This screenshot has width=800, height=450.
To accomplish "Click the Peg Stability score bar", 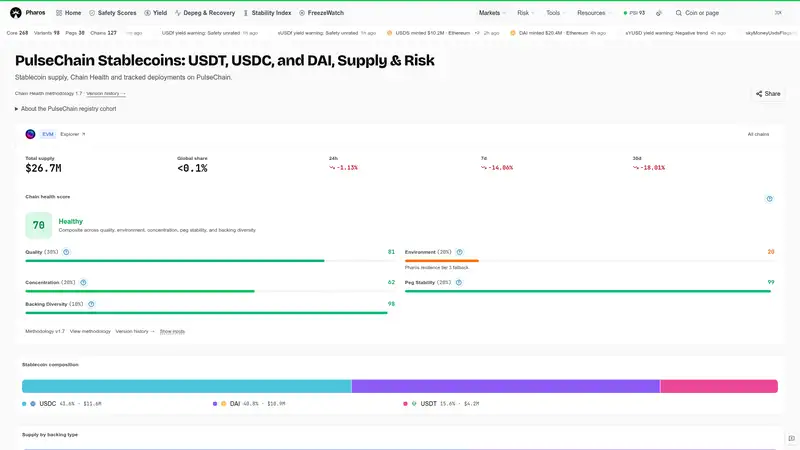I will 589,291.
